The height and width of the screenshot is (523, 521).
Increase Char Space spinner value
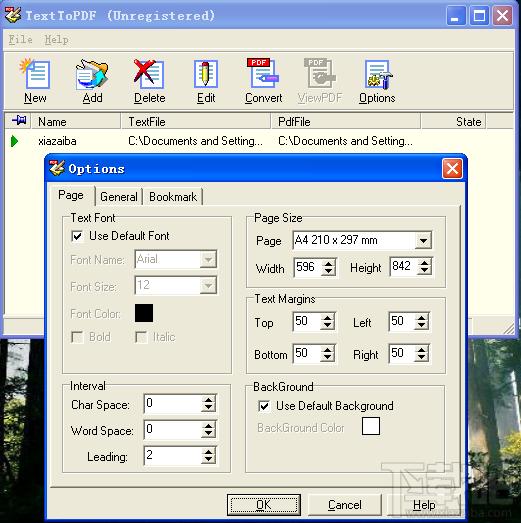[209, 400]
